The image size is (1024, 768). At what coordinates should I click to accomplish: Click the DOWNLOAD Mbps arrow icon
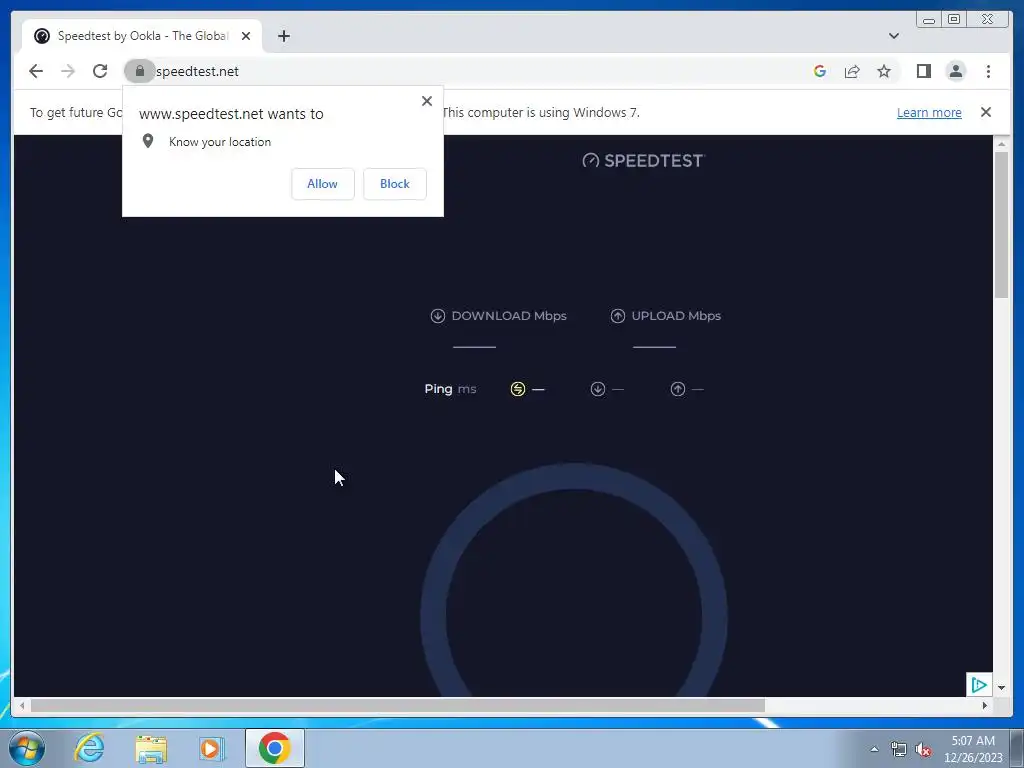(438, 316)
